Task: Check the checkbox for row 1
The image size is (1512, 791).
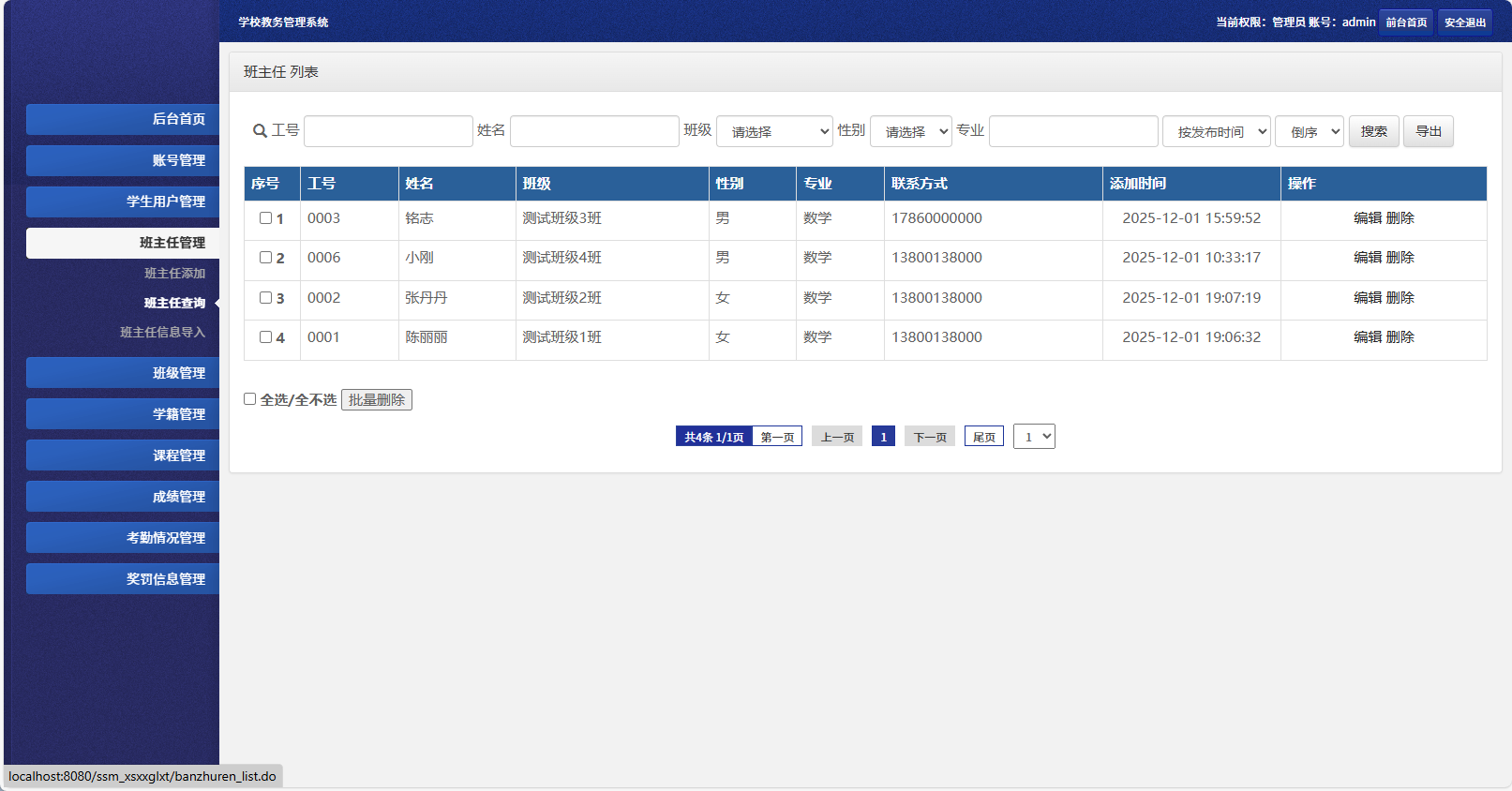Action: (265, 218)
